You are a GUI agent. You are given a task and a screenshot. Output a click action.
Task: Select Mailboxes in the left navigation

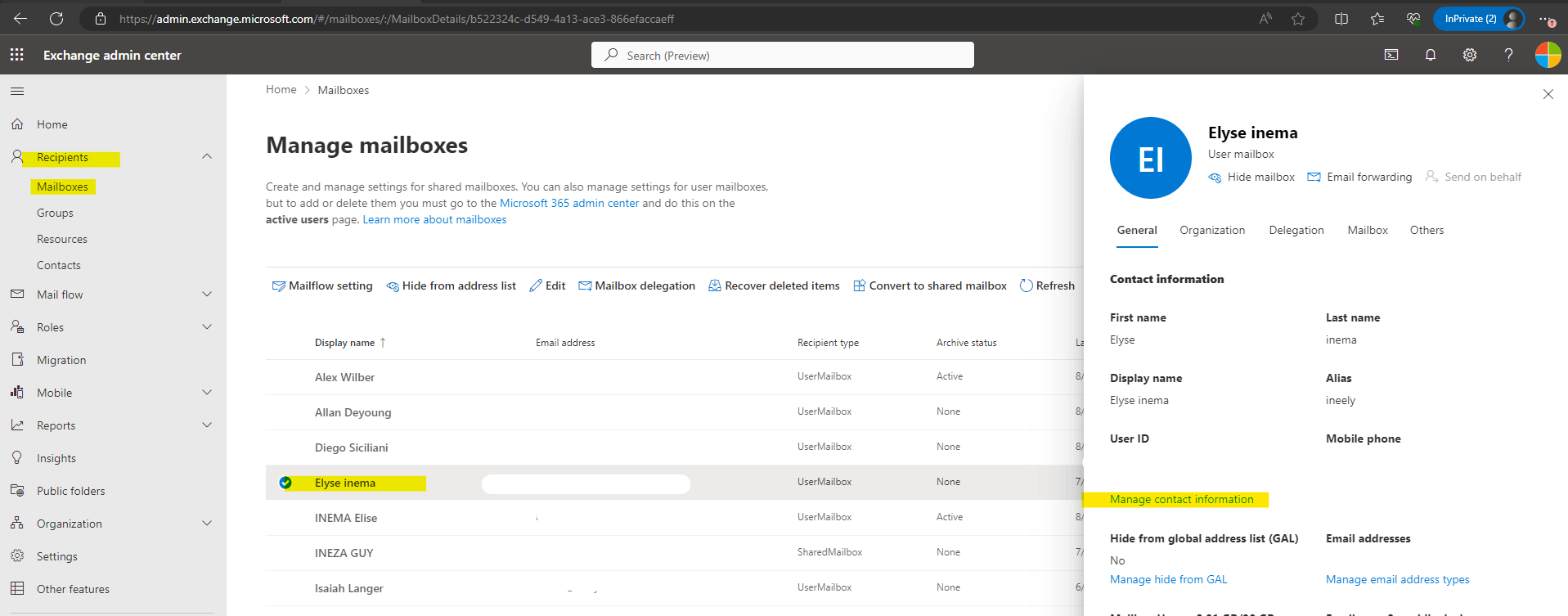pyautogui.click(x=62, y=187)
